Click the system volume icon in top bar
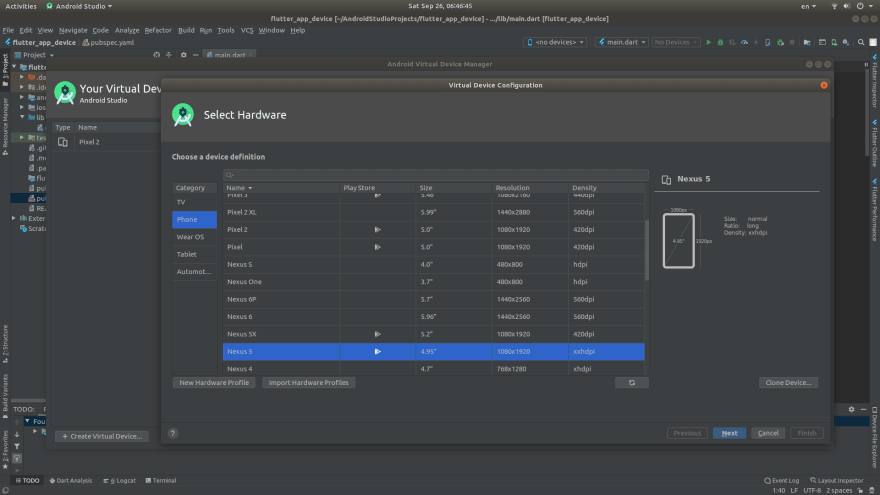This screenshot has width=880, height=495. click(x=847, y=6)
